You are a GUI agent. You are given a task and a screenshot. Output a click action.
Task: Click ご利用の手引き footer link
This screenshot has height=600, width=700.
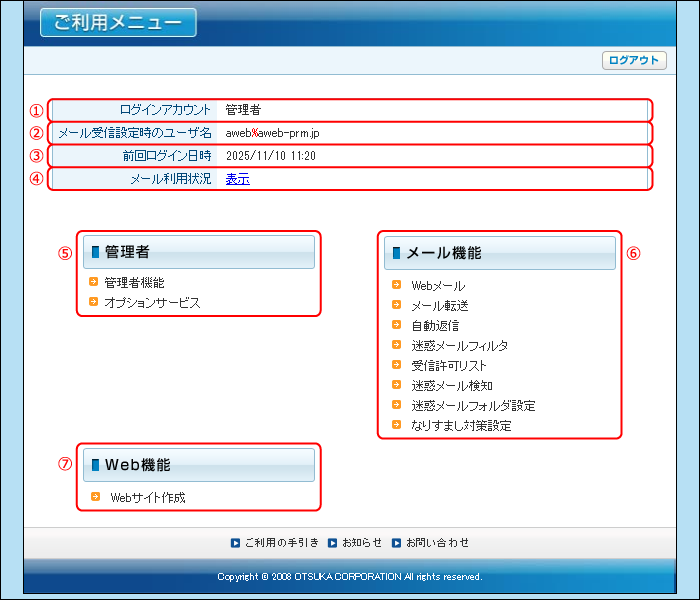coord(282,543)
